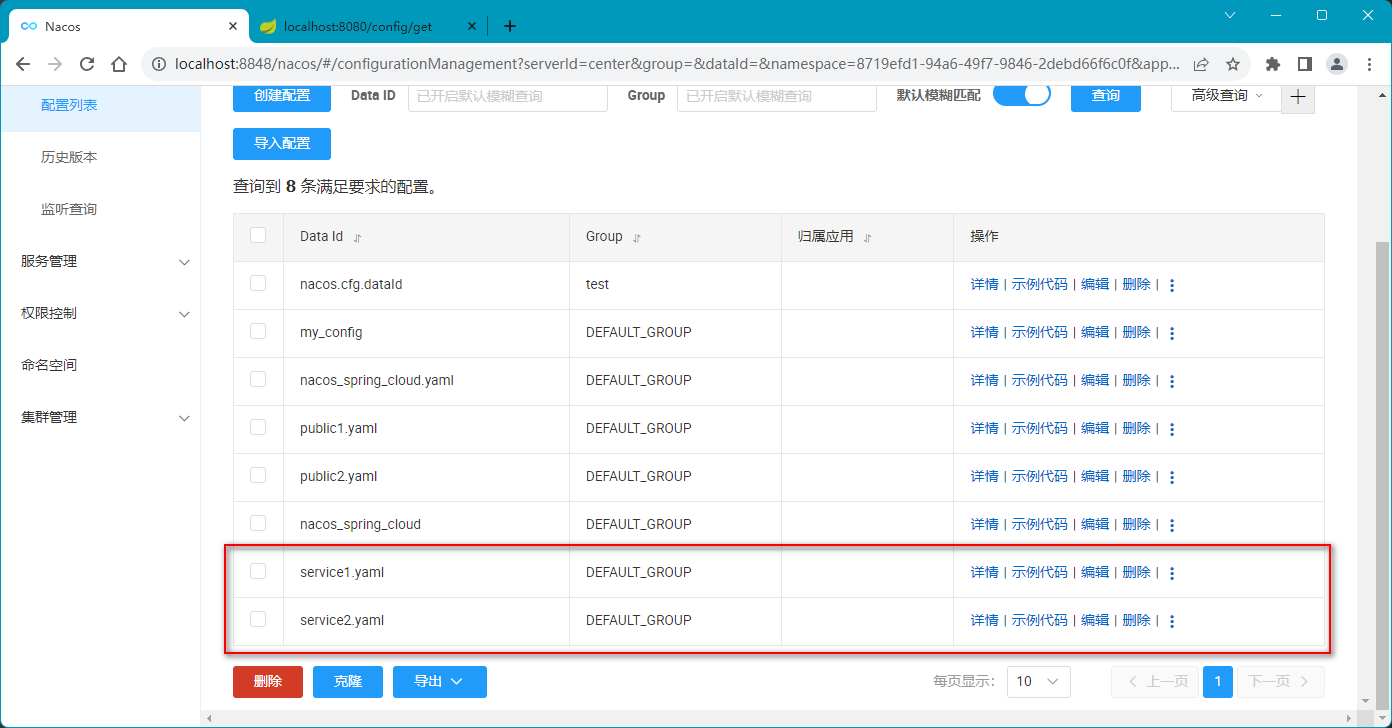Open 详情 for service1.yaml

(x=985, y=572)
